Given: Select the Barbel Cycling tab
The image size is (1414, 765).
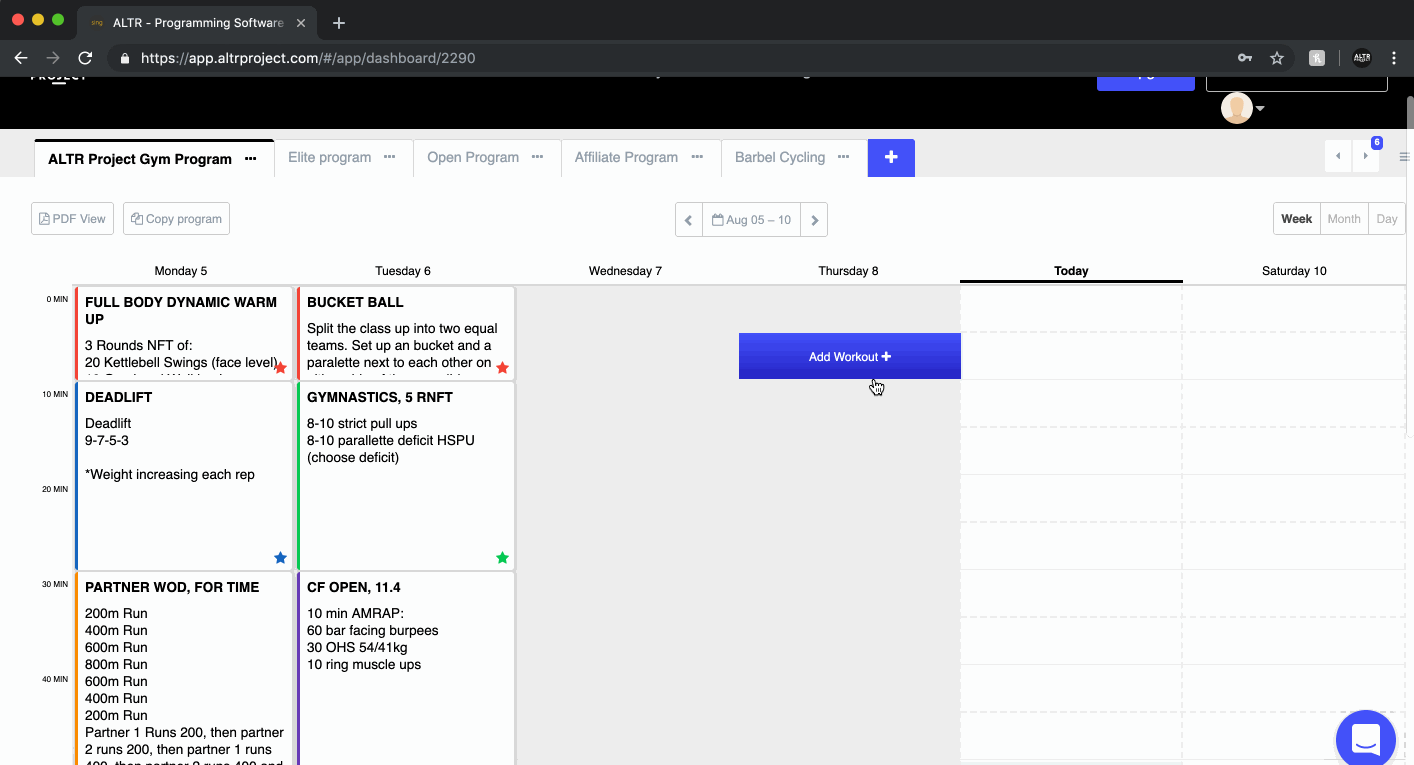Looking at the screenshot, I should 780,157.
